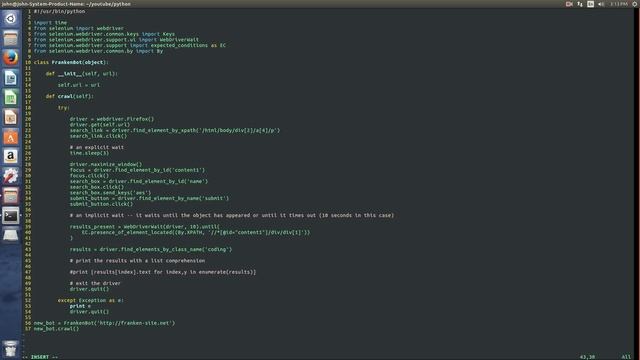This screenshot has width=640, height=360.
Task: Click the 'def __init__(self, url):' line
Action: pyautogui.click(x=82, y=74)
